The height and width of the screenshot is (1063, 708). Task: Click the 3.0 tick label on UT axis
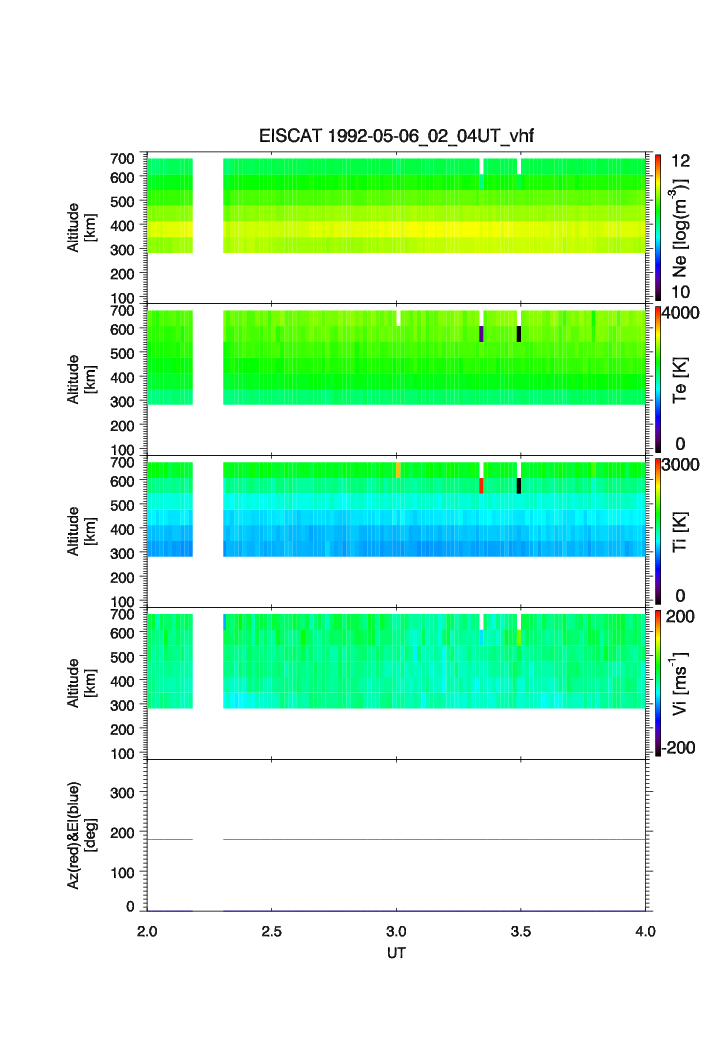397,931
